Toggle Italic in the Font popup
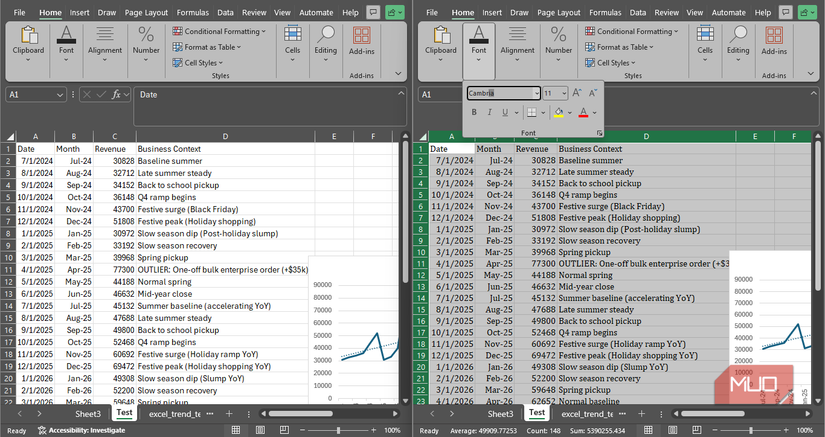 tap(489, 112)
